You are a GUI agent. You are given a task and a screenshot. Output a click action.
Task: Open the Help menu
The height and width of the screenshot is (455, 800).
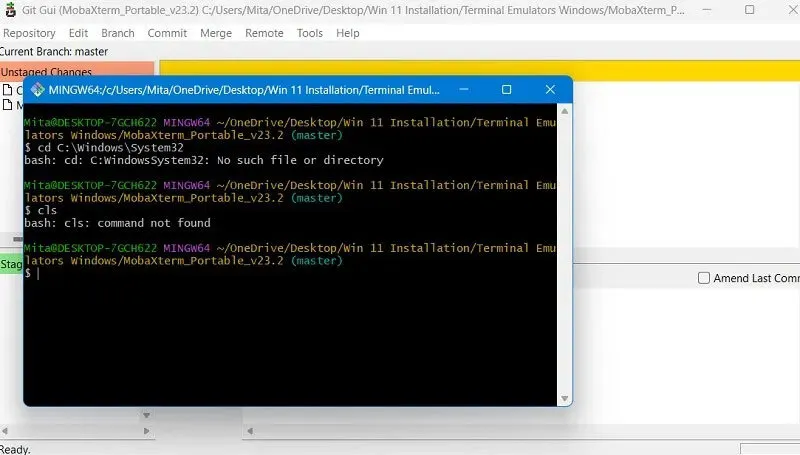348,33
